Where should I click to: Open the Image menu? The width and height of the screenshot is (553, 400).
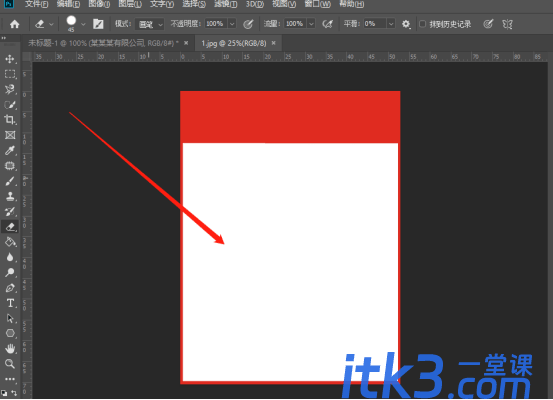tap(99, 4)
